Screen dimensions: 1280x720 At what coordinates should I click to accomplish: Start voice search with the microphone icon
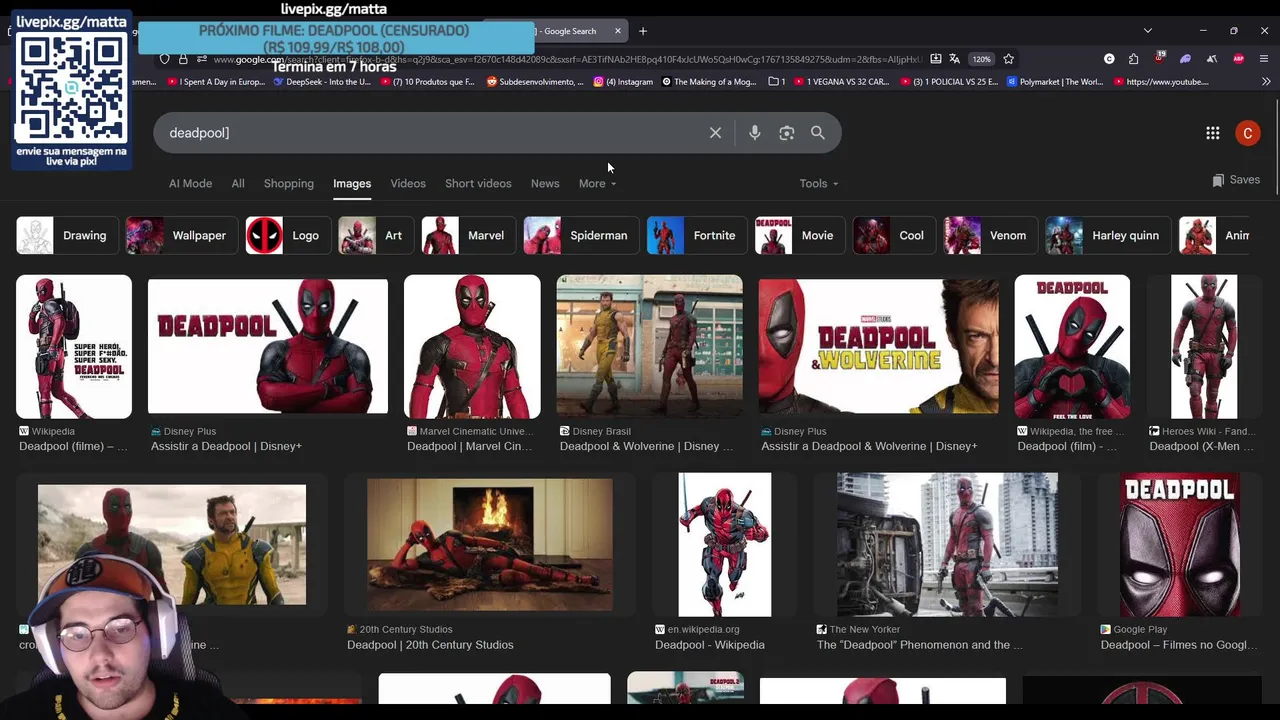point(755,133)
